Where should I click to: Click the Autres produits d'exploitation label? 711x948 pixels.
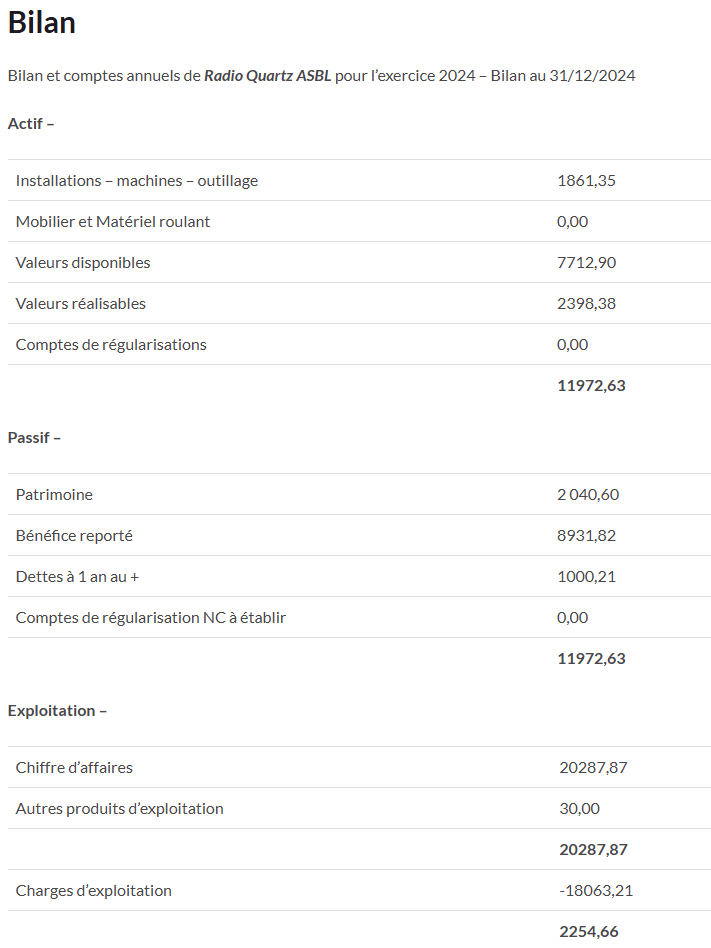(120, 809)
